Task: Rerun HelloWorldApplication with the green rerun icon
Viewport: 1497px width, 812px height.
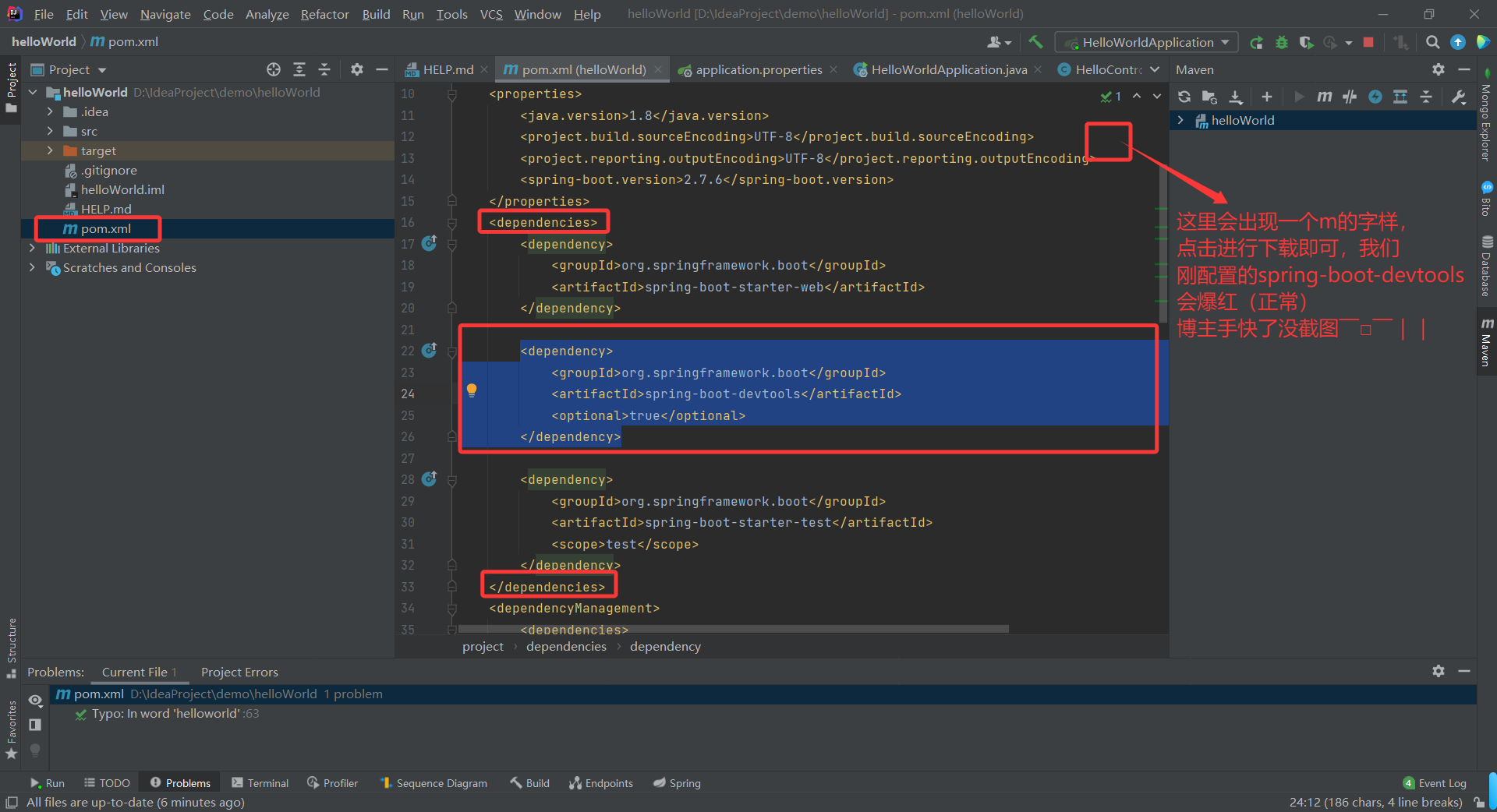Action: (1256, 43)
